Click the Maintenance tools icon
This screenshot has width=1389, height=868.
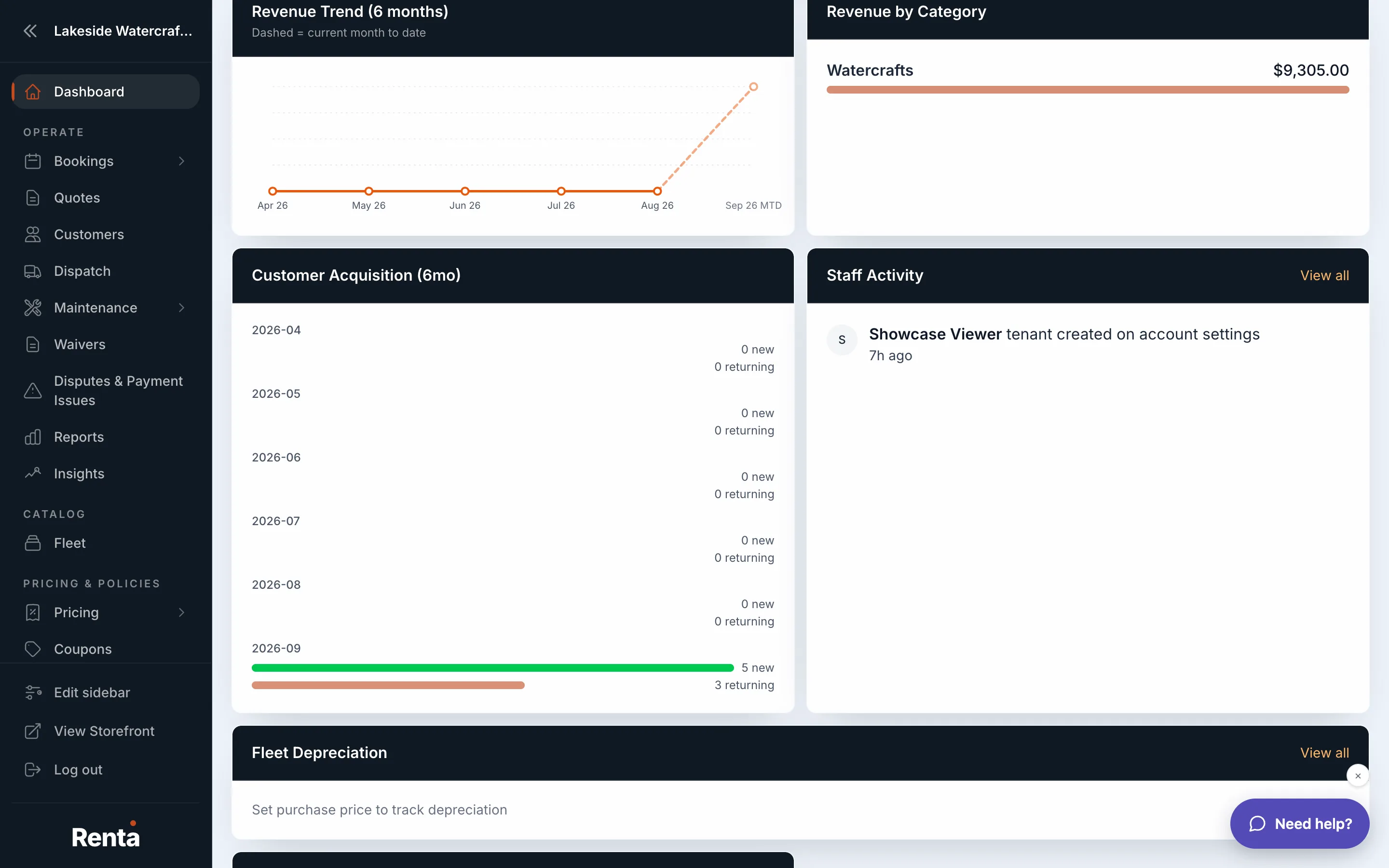tap(33, 308)
